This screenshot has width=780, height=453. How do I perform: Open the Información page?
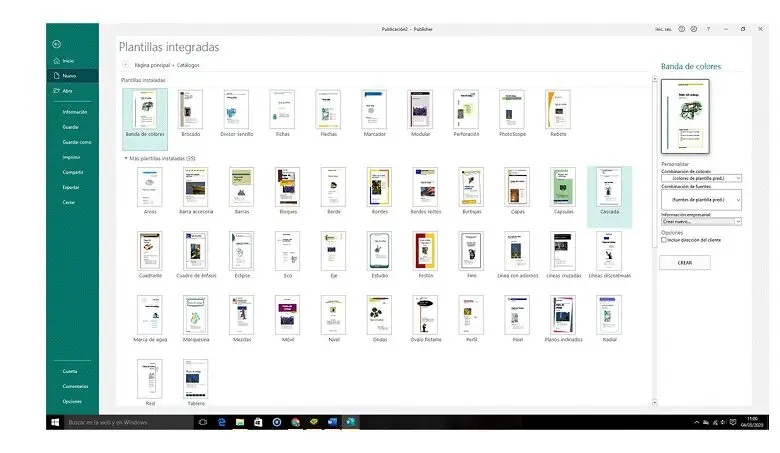click(74, 112)
